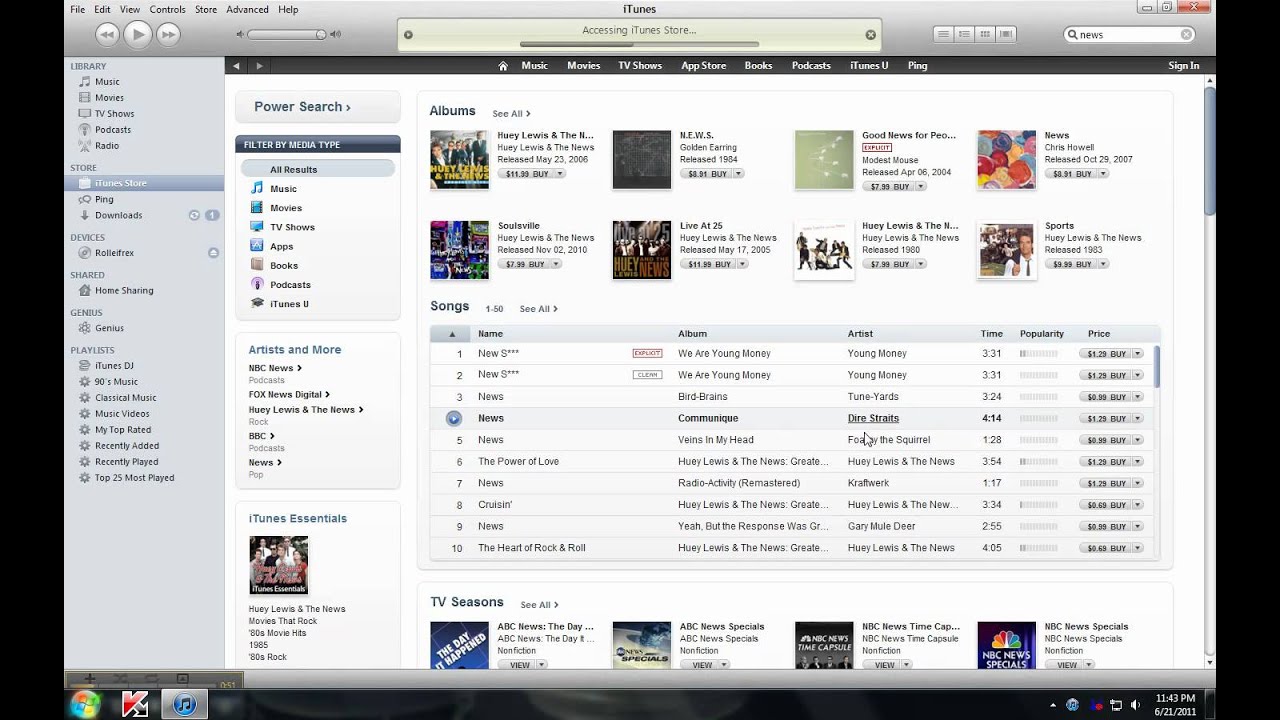See all TV Seasons results
Viewport: 1280px width, 720px height.
pyautogui.click(x=539, y=605)
